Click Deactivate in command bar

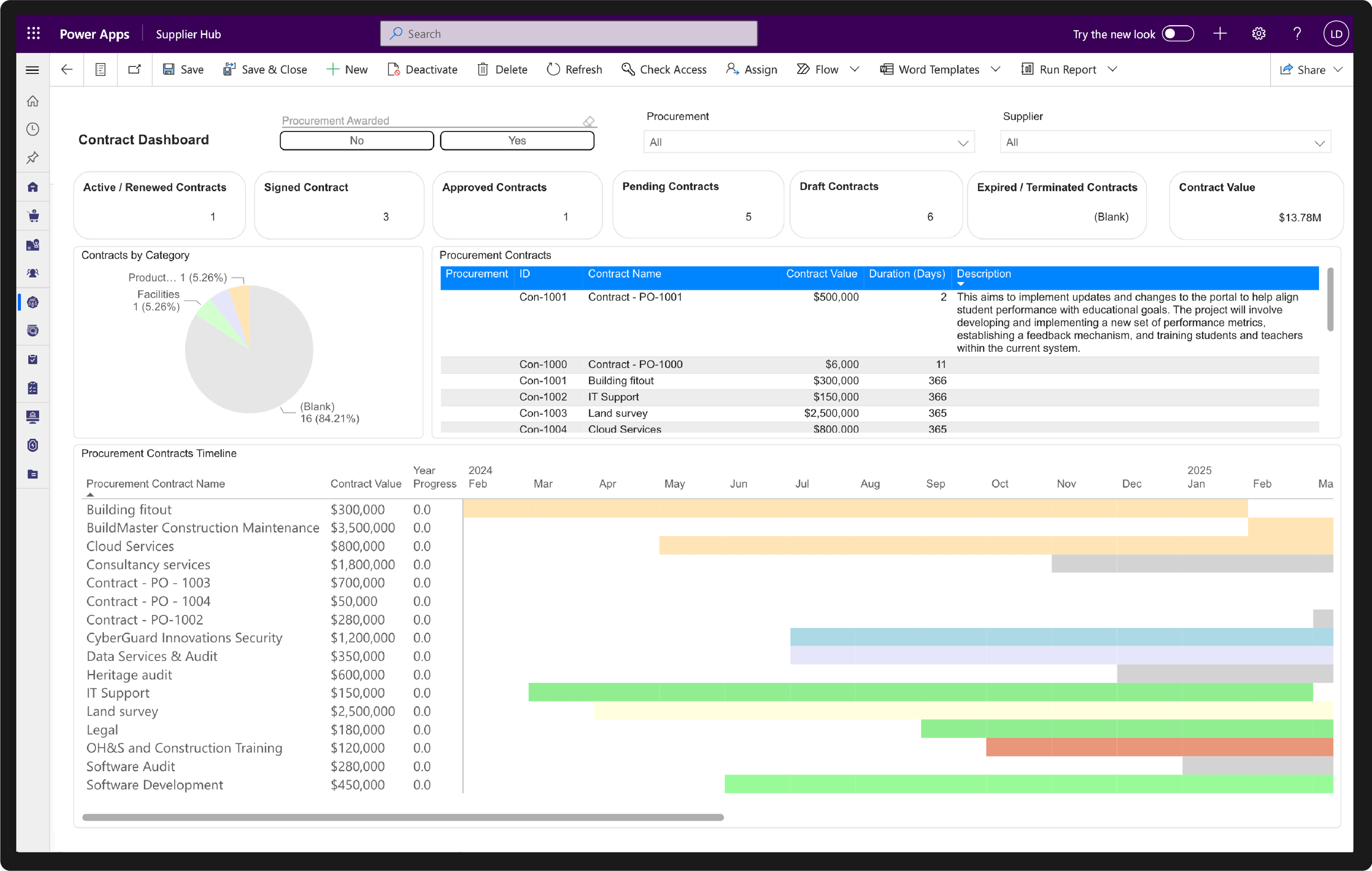pyautogui.click(x=422, y=69)
